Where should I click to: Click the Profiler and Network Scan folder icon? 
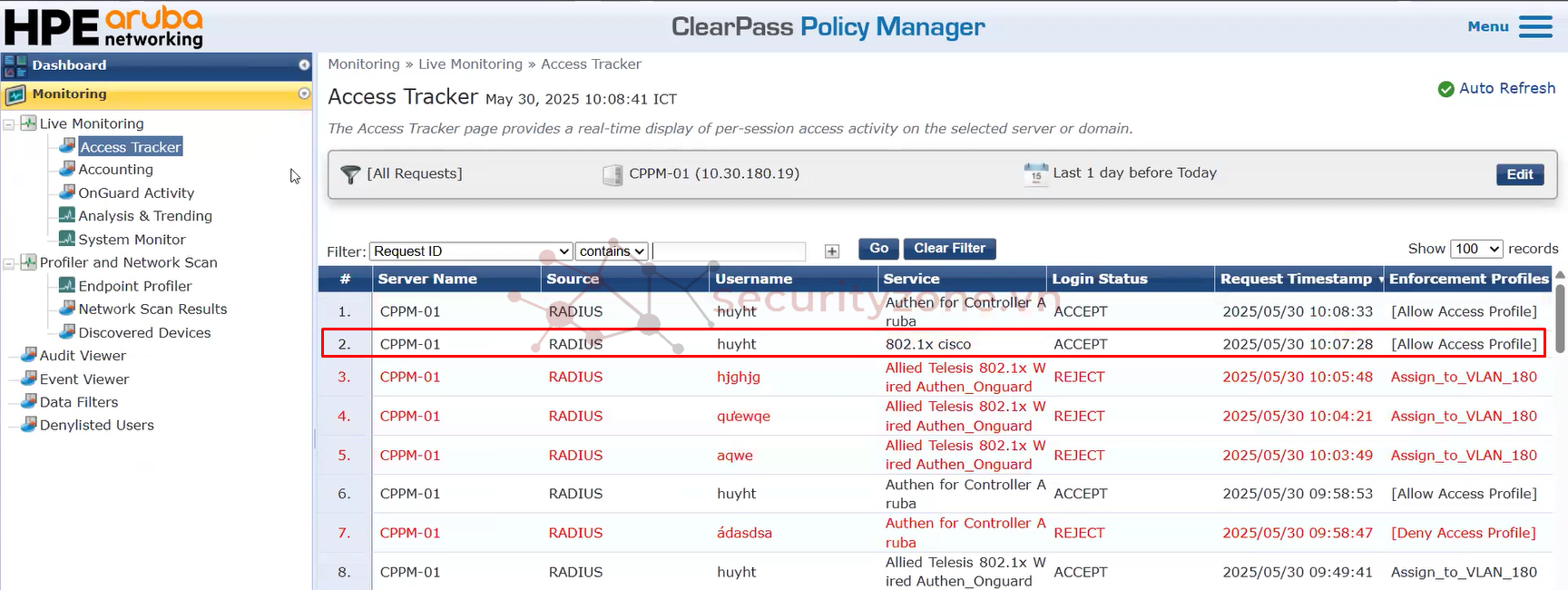(x=29, y=261)
